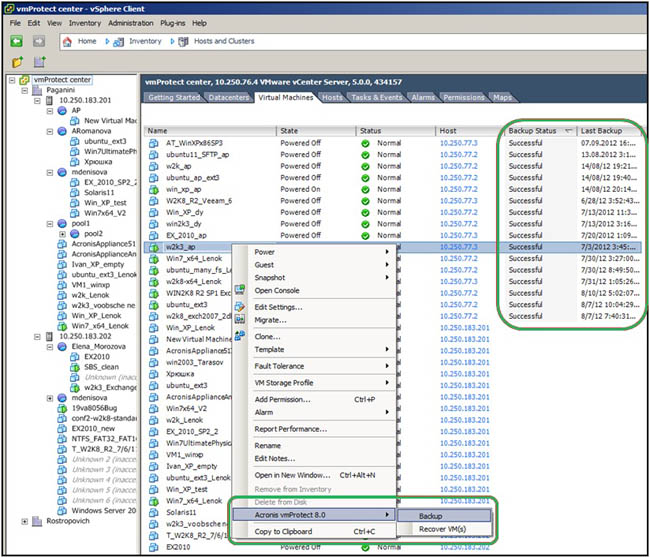Open the File menu
This screenshot has height=557, width=650.
(x=15, y=23)
